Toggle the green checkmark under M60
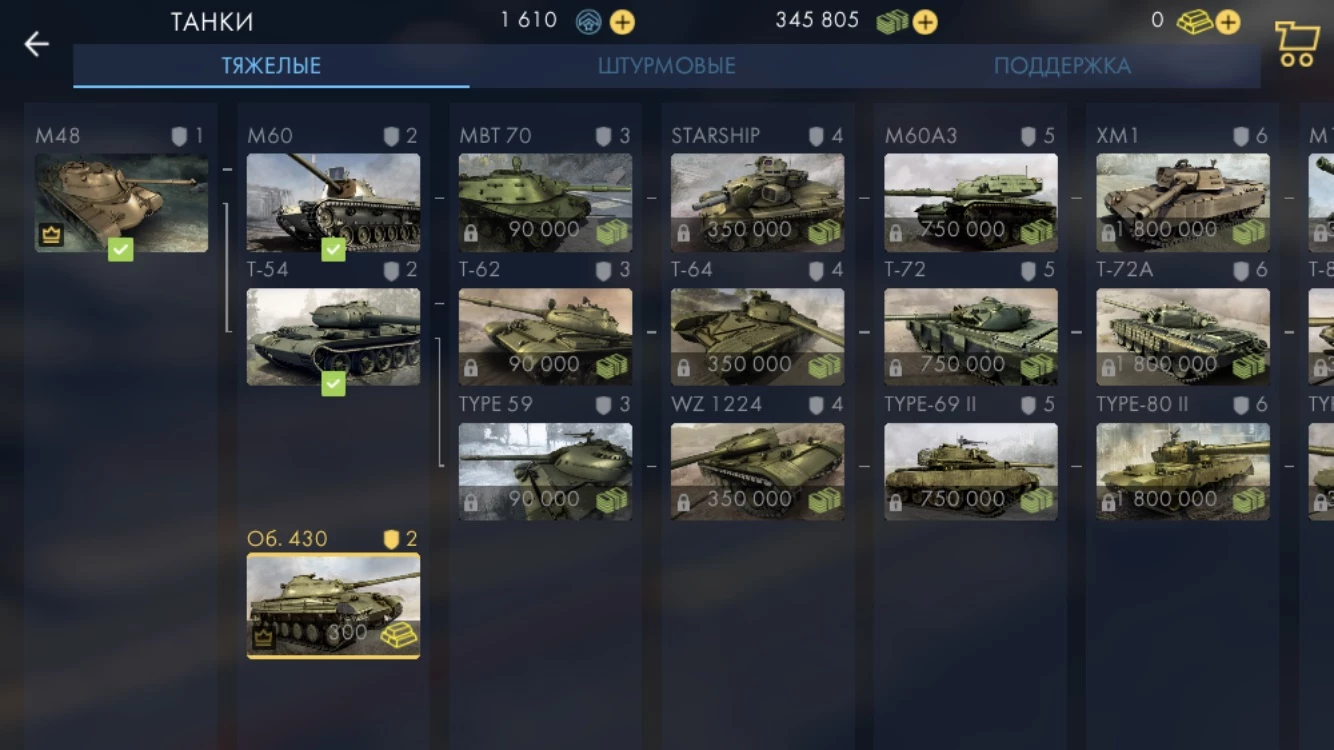 333,250
